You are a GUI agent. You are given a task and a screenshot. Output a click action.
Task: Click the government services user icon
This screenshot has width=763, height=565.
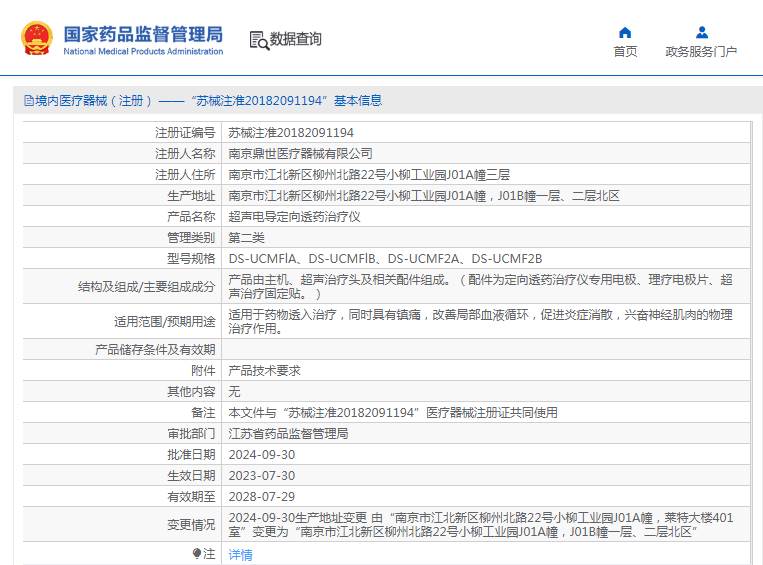(701, 33)
